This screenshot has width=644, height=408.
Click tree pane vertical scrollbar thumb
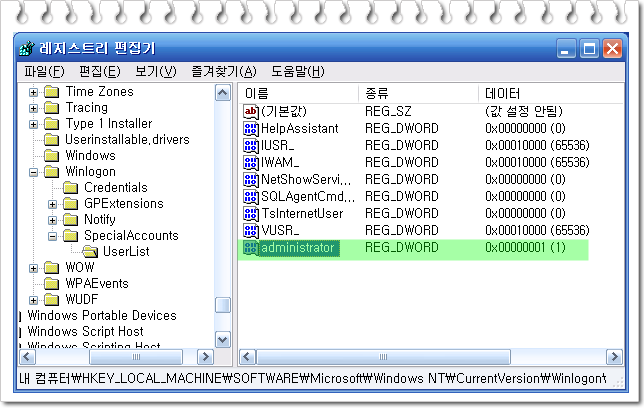point(223,305)
